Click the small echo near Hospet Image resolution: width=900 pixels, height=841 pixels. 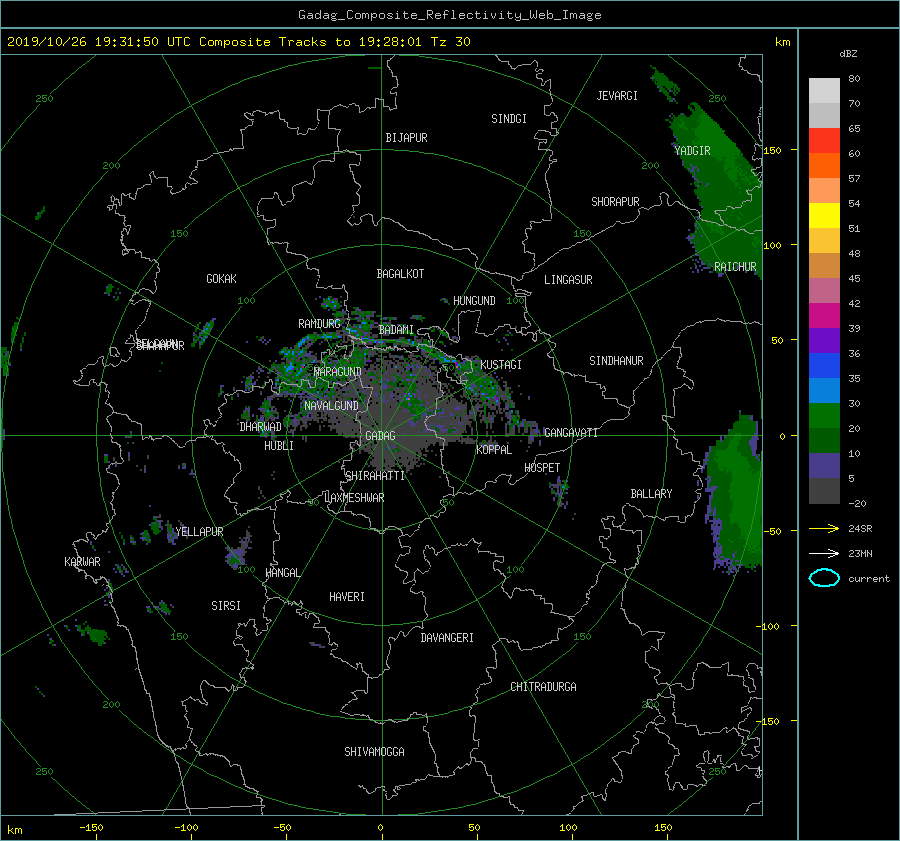coord(560,491)
